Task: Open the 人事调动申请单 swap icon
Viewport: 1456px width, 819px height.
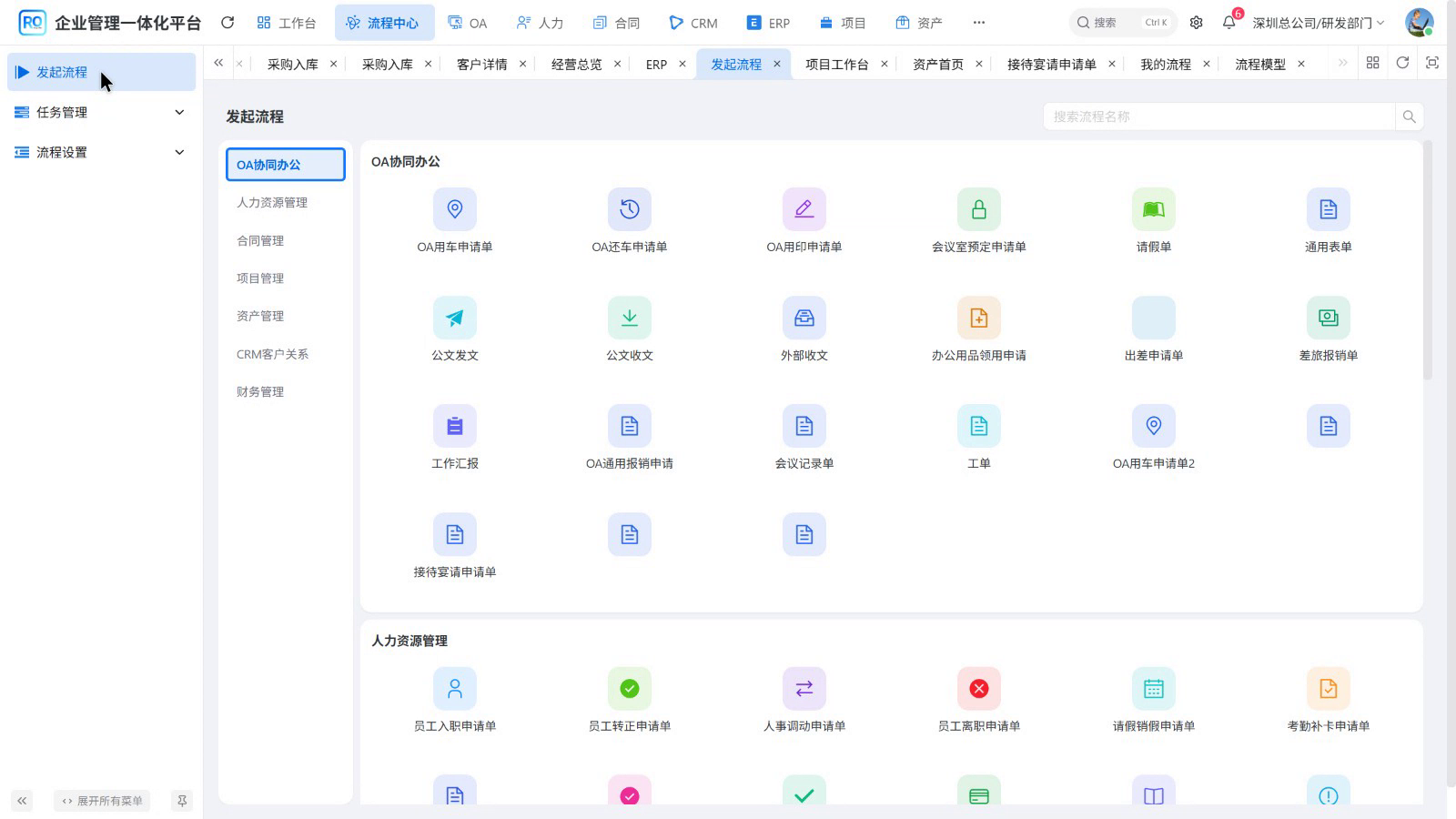Action: [x=804, y=689]
